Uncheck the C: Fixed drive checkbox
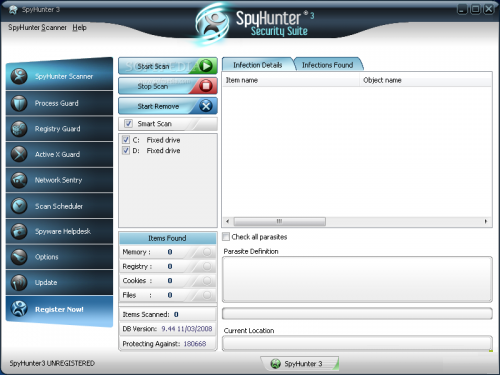500x375 pixels. click(126, 140)
